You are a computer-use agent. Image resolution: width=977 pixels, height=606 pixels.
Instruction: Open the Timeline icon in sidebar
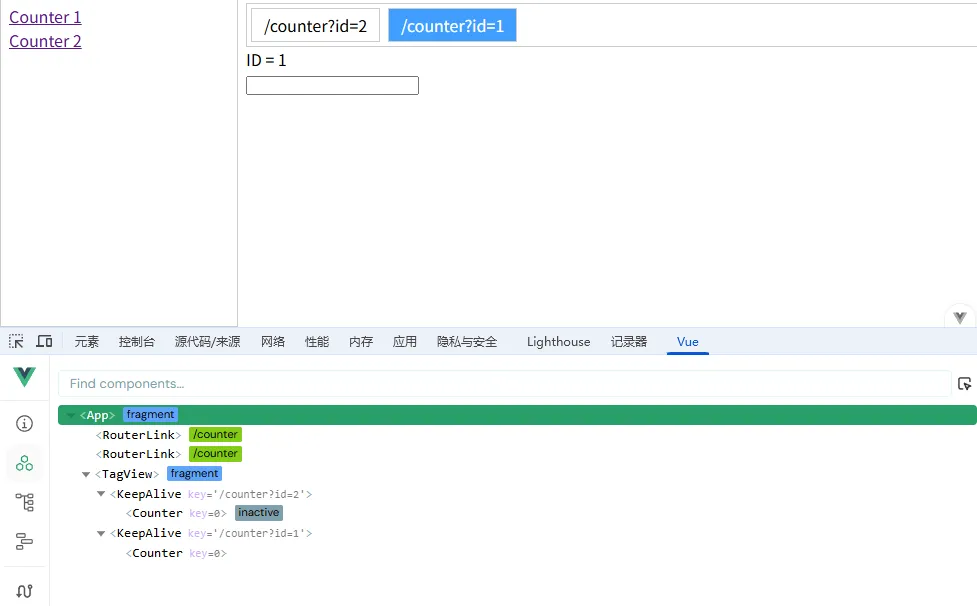point(24,541)
